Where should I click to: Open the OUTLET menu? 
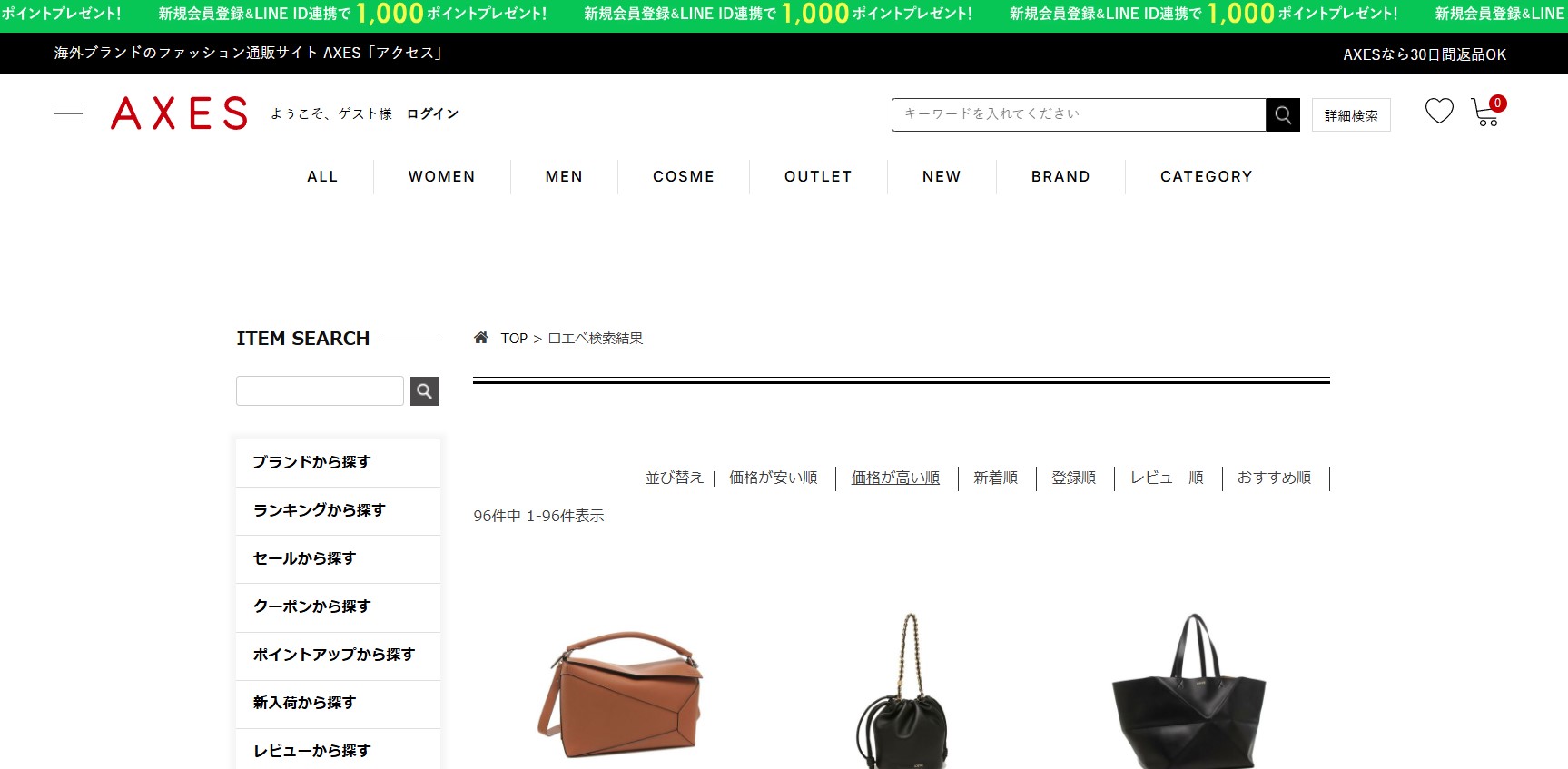(x=817, y=176)
